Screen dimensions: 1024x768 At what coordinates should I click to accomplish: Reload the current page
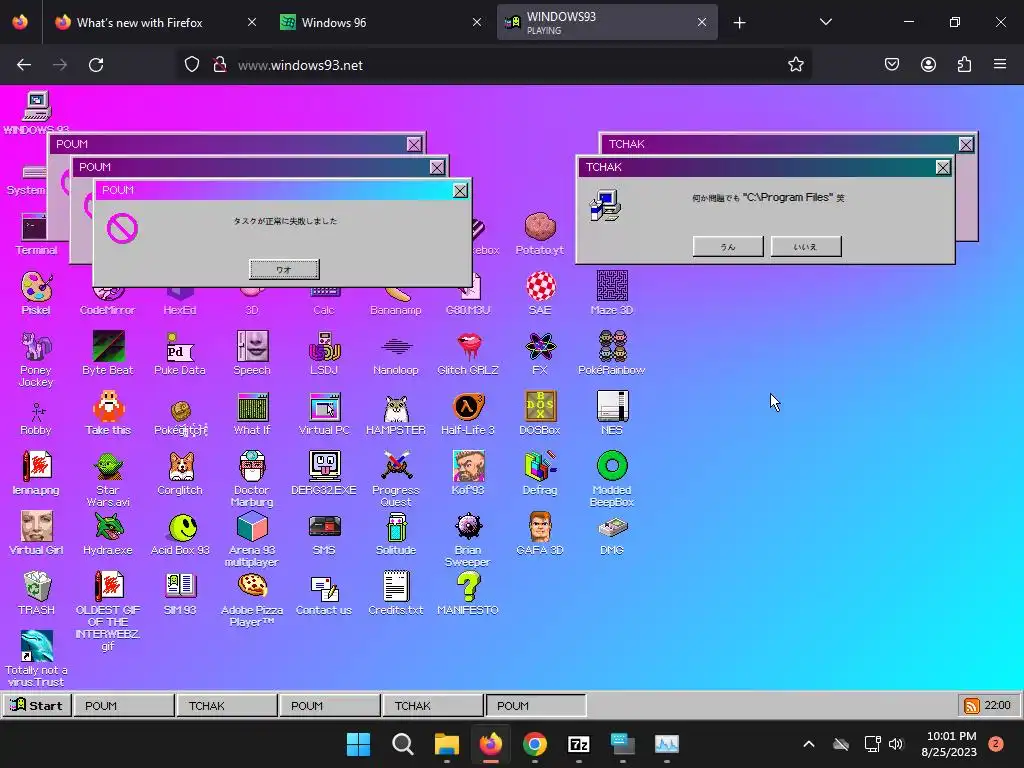tap(96, 65)
